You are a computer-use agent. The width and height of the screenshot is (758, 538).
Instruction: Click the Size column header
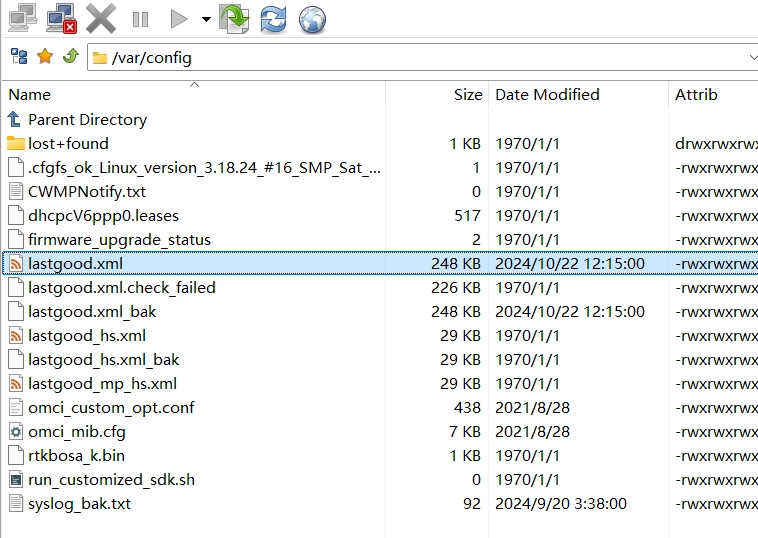(x=467, y=95)
